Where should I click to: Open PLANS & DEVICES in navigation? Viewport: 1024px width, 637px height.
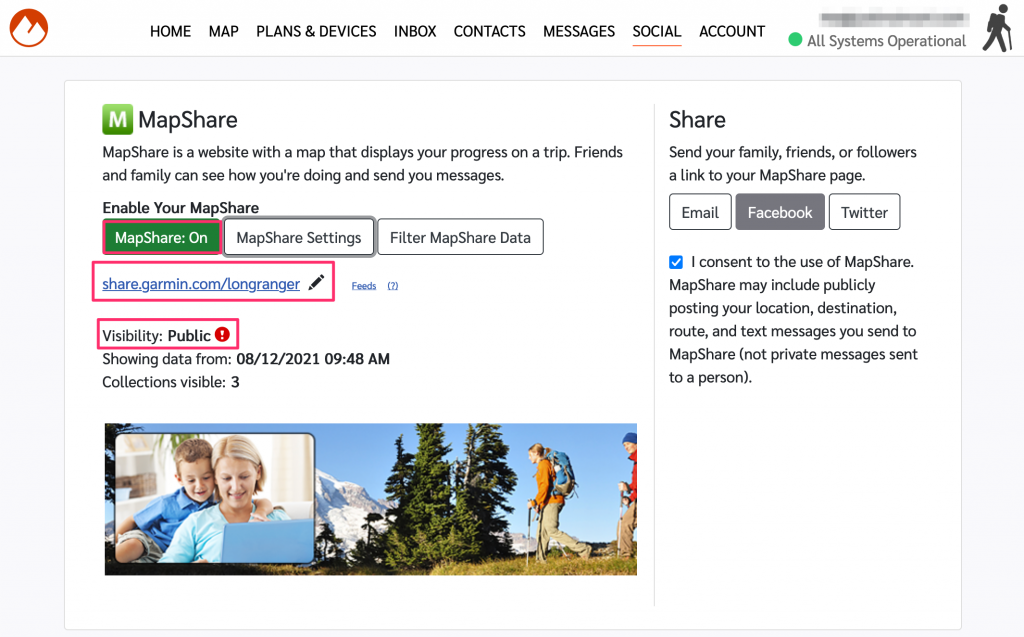tap(316, 31)
